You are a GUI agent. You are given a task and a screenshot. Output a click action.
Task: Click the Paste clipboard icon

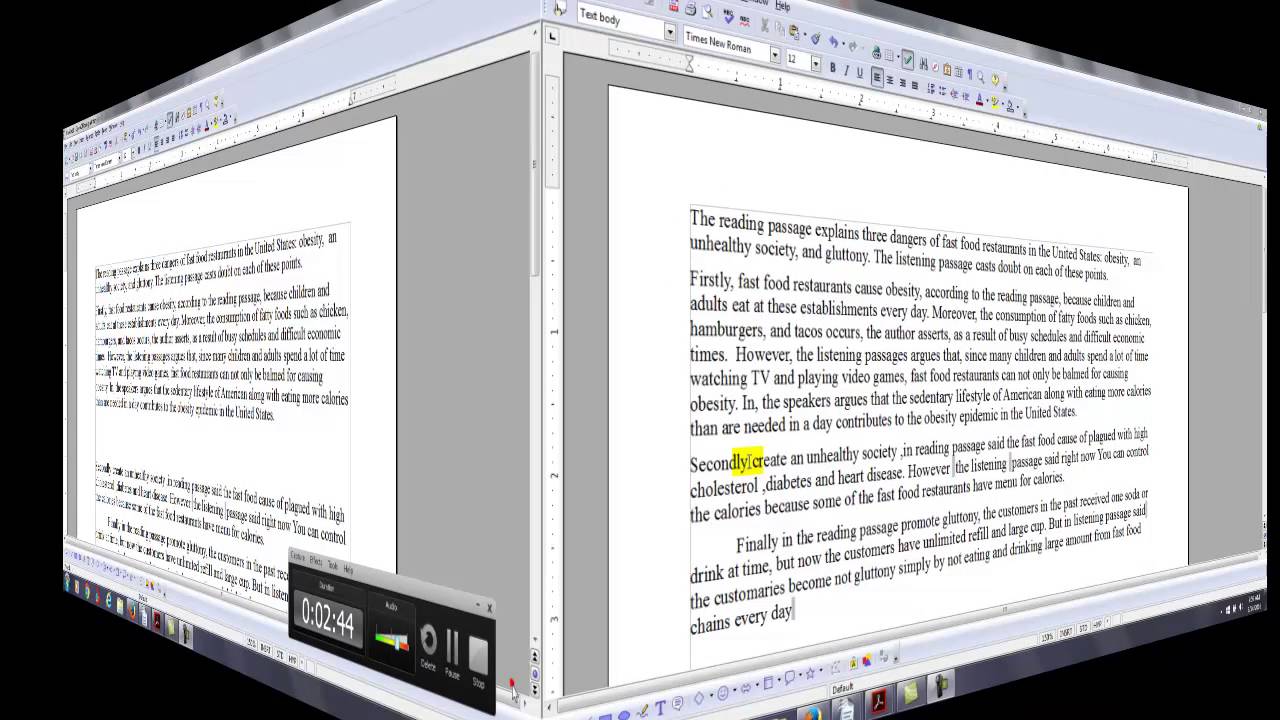[x=793, y=30]
